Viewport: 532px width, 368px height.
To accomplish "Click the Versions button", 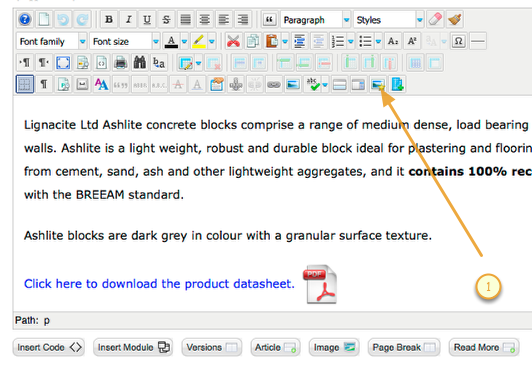I will (x=212, y=347).
